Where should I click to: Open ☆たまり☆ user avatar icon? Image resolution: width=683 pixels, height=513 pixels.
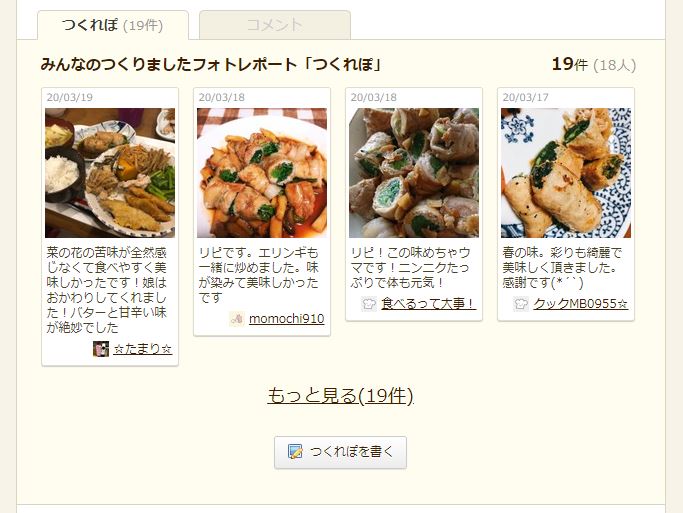(x=101, y=349)
